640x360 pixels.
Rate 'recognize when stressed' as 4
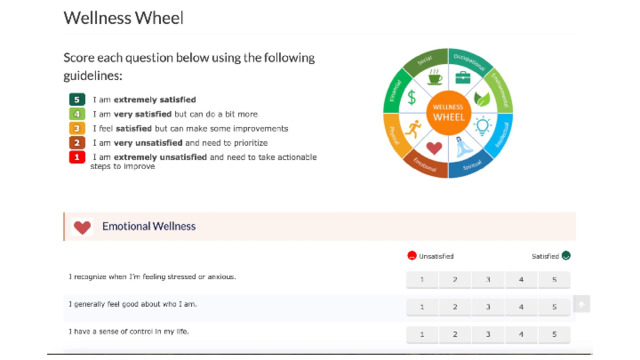tap(521, 280)
